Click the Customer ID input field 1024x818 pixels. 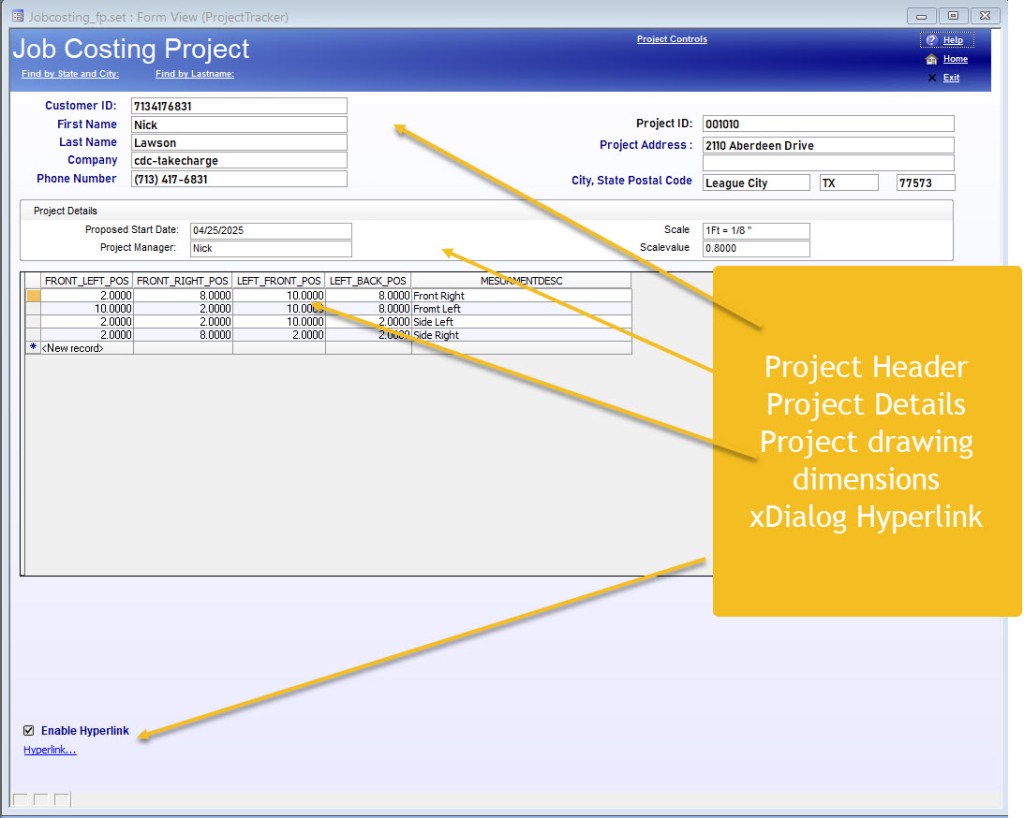click(x=238, y=106)
